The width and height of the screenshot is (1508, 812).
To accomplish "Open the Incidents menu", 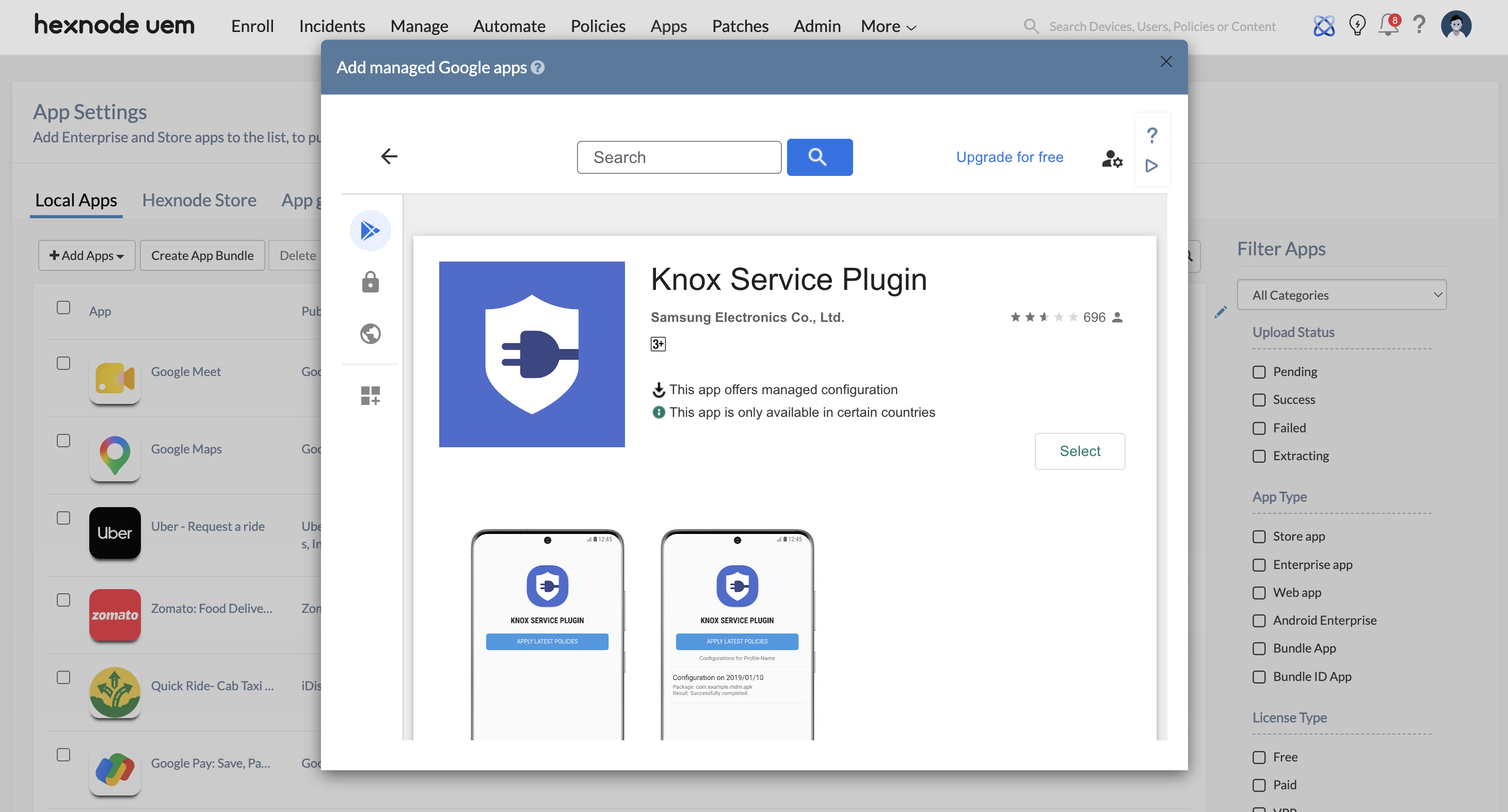I will [x=332, y=26].
